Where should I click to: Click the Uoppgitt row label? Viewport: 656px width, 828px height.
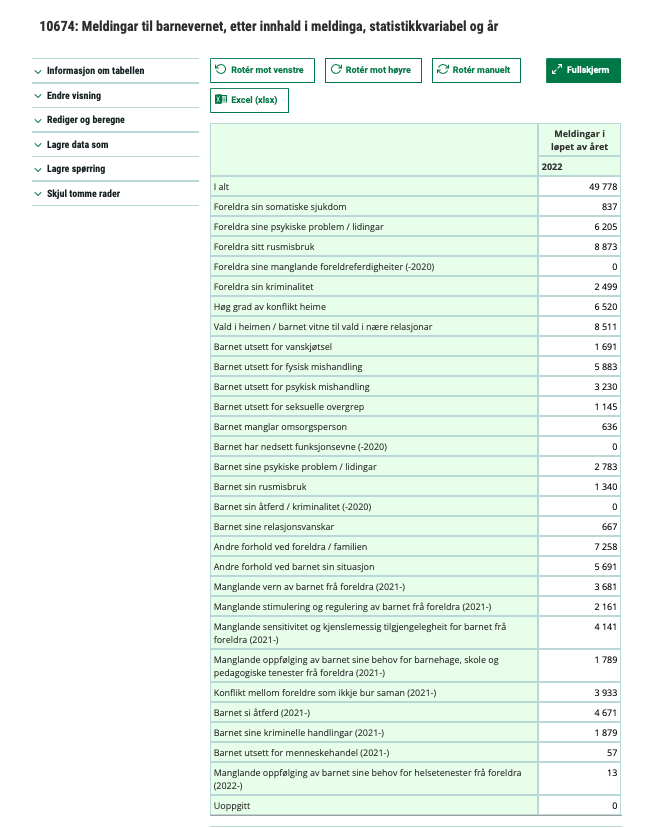click(x=232, y=805)
